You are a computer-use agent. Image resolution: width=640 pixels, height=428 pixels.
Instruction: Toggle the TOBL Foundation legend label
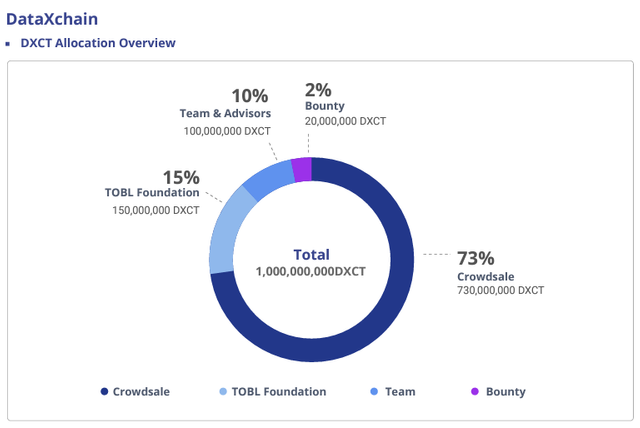pos(279,392)
